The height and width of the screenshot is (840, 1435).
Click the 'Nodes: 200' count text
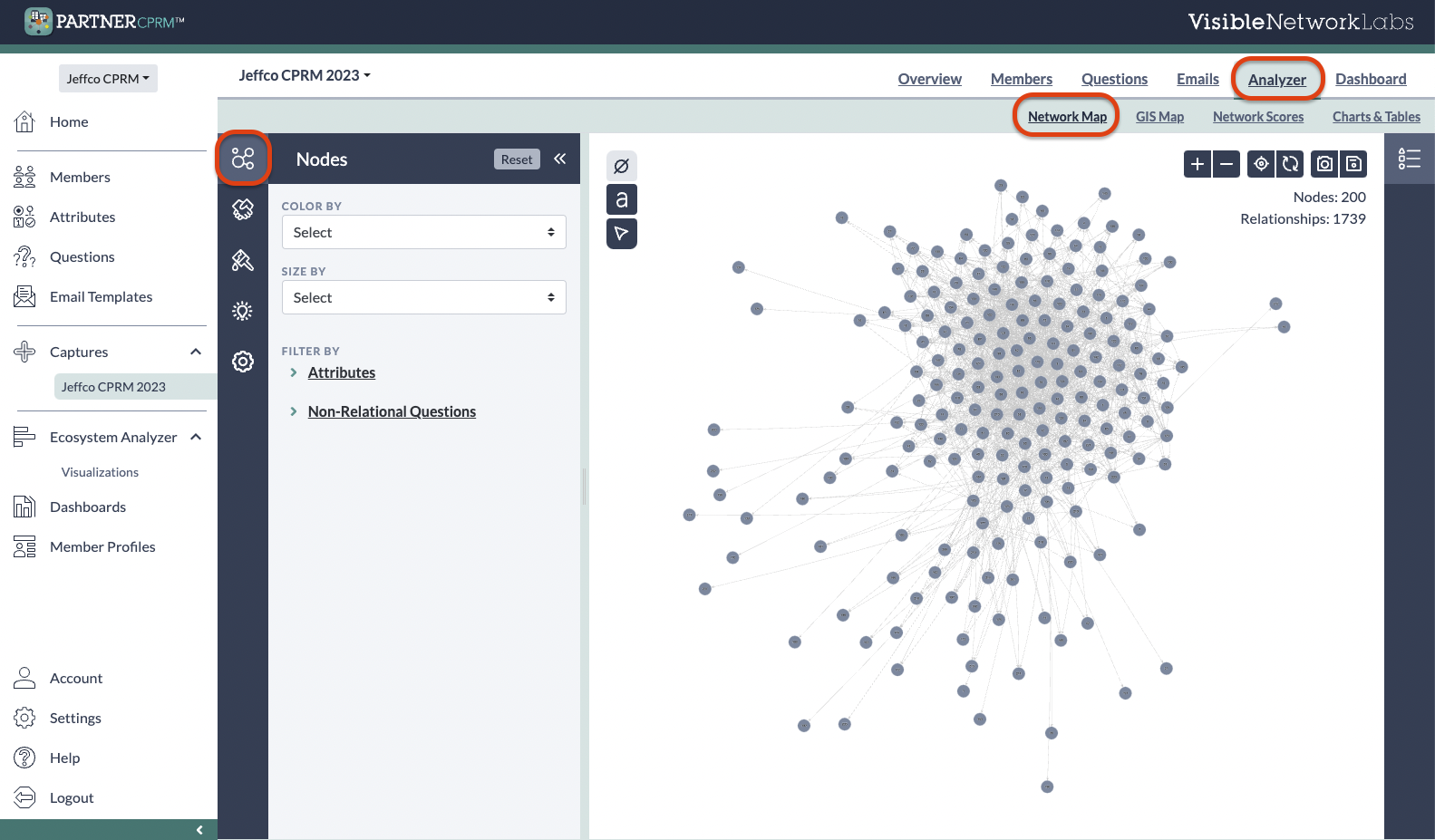click(1329, 197)
